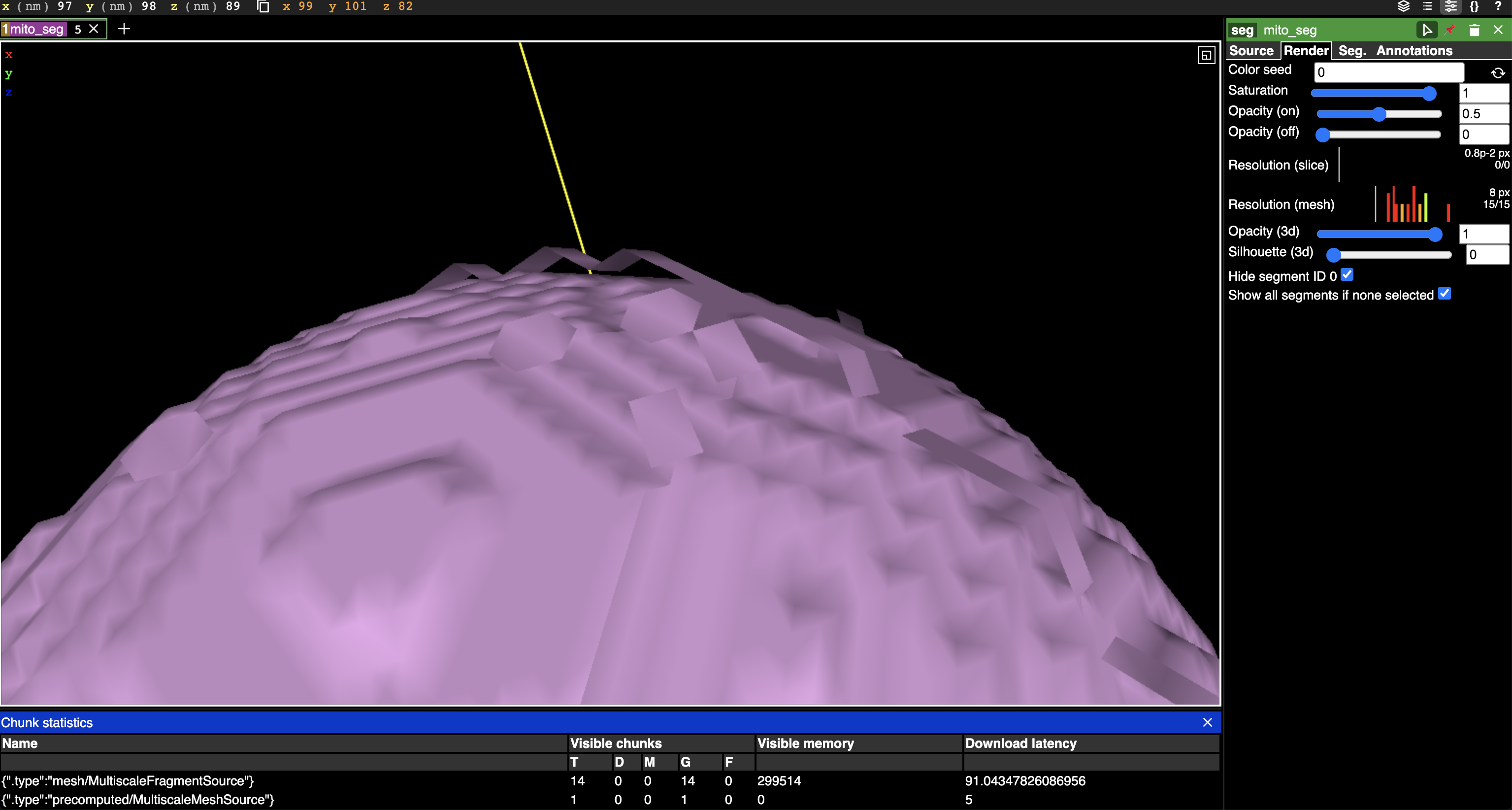Viewport: 1512px width, 810px height.
Task: Click the Color seed input field
Action: pos(1388,71)
